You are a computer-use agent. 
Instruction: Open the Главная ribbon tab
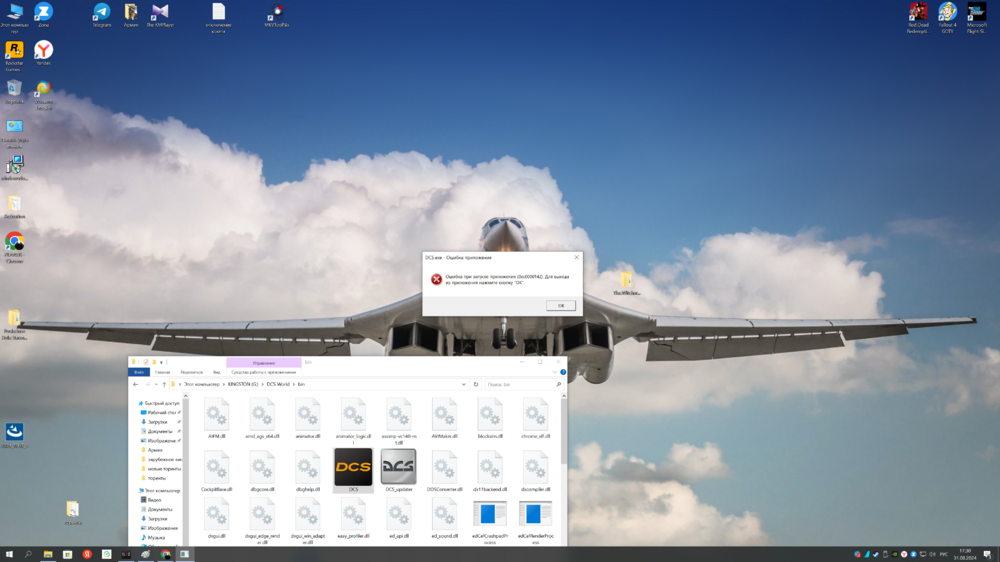[x=163, y=372]
